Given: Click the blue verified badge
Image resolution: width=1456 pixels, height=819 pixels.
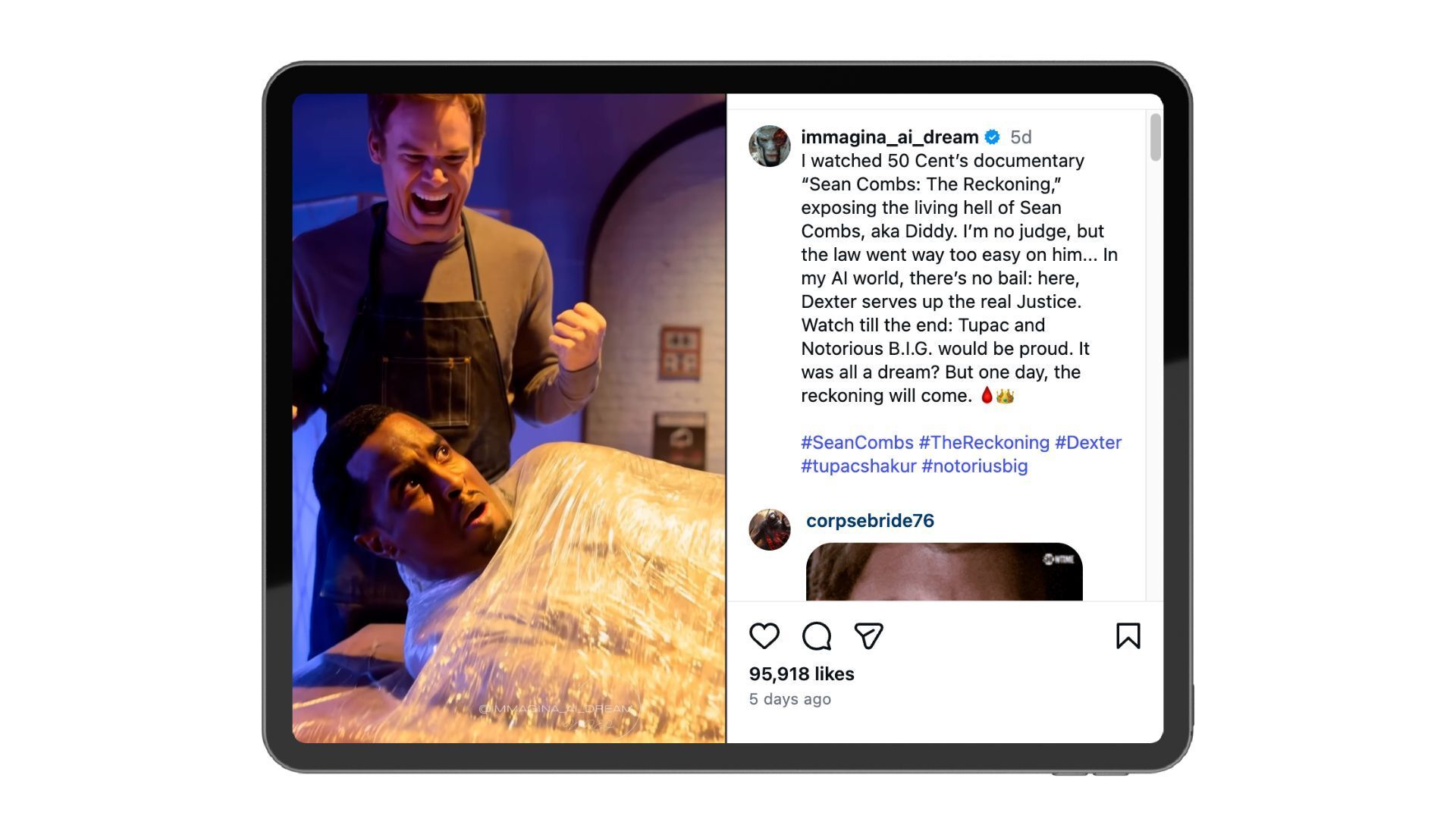Looking at the screenshot, I should coord(992,137).
